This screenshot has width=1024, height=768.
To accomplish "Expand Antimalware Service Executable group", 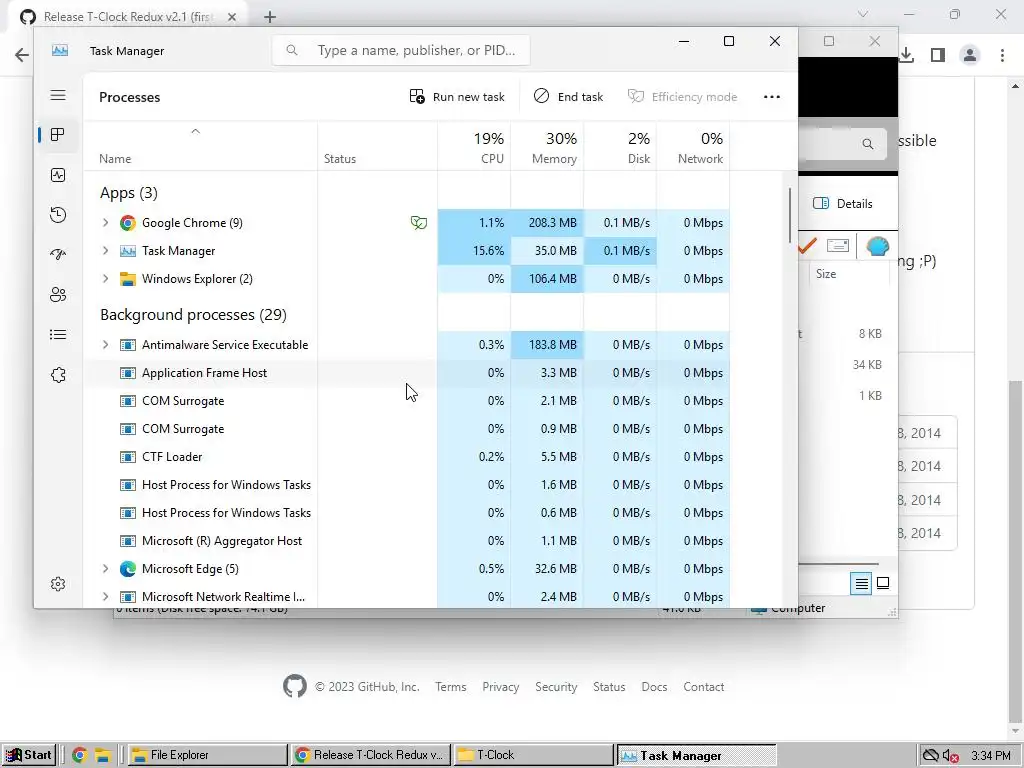I will (x=105, y=345).
